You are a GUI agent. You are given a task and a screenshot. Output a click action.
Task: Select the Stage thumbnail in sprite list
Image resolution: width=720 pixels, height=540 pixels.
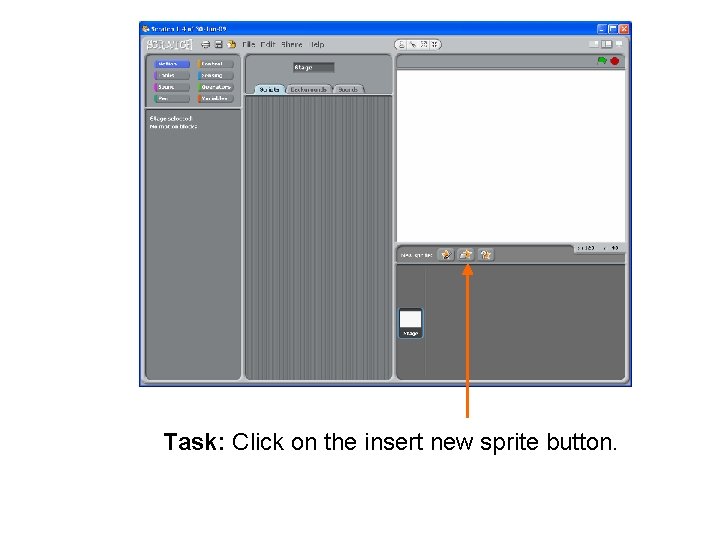click(x=411, y=323)
